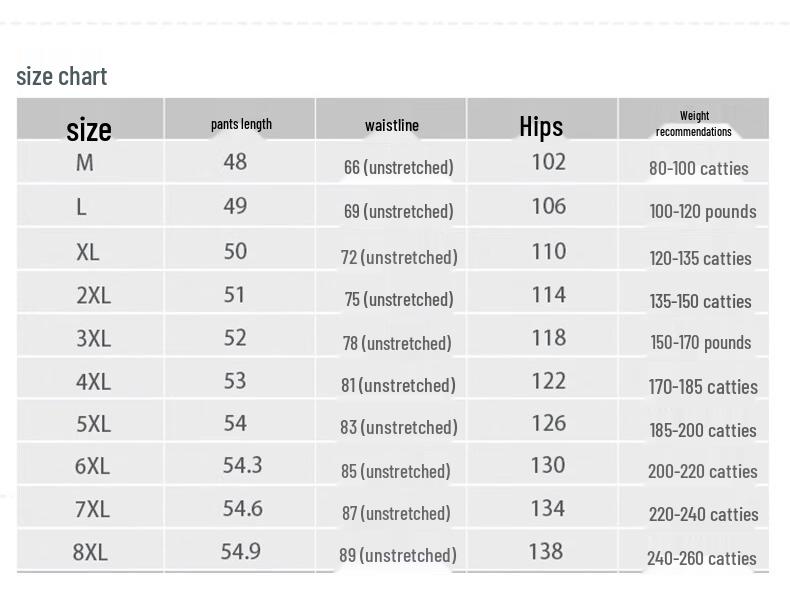Click hips value 138
Image resolution: width=790 pixels, height=593 pixels.
546,551
